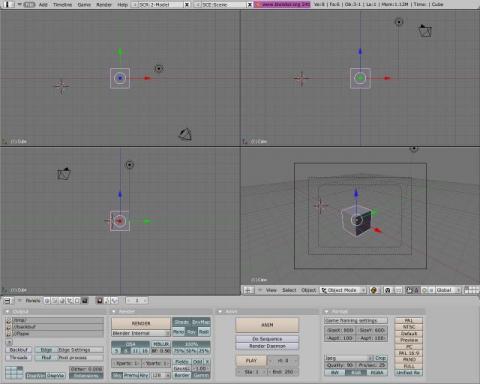480x384 pixels.
Task: Open the Blender Internal renderer dropdown
Action: click(x=141, y=333)
